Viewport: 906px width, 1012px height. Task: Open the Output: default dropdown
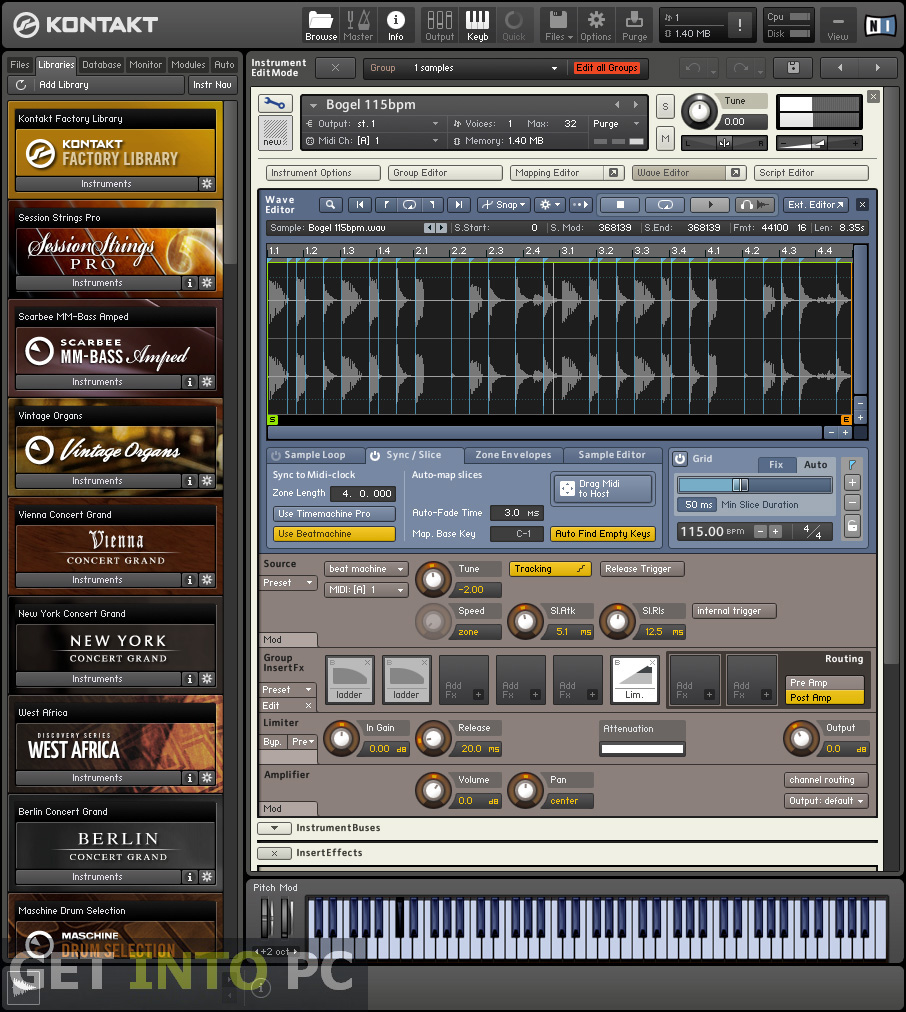(826, 801)
